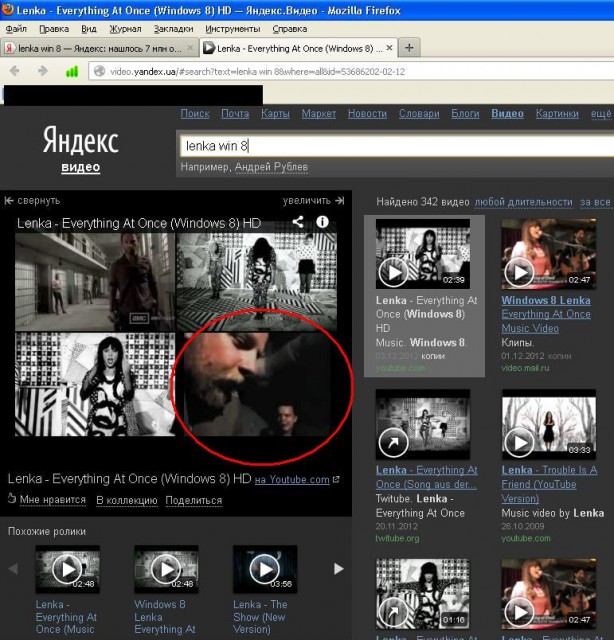Image resolution: width=614 pixels, height=640 pixels.
Task: Click увеличить to enlarge the player
Action: point(314,200)
